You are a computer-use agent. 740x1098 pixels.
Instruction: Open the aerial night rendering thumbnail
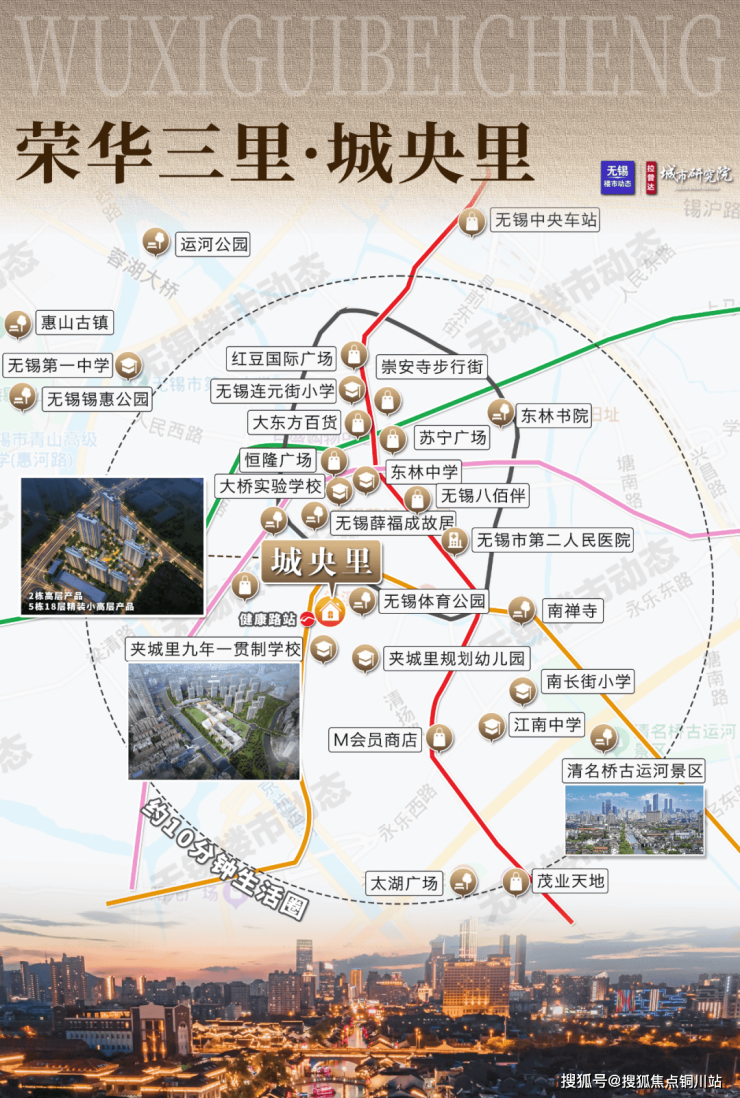point(112,546)
